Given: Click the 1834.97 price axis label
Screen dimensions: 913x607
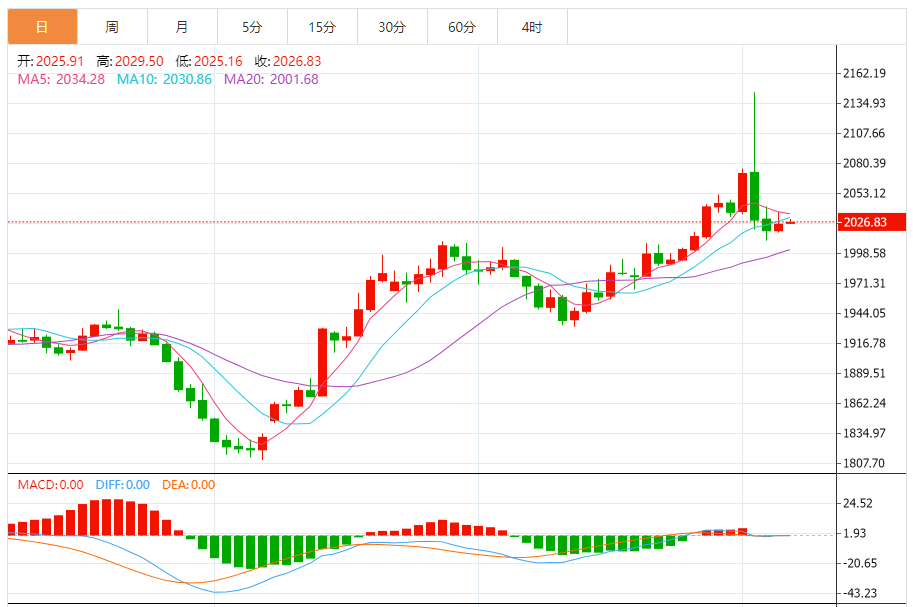Looking at the screenshot, I should click(864, 433).
